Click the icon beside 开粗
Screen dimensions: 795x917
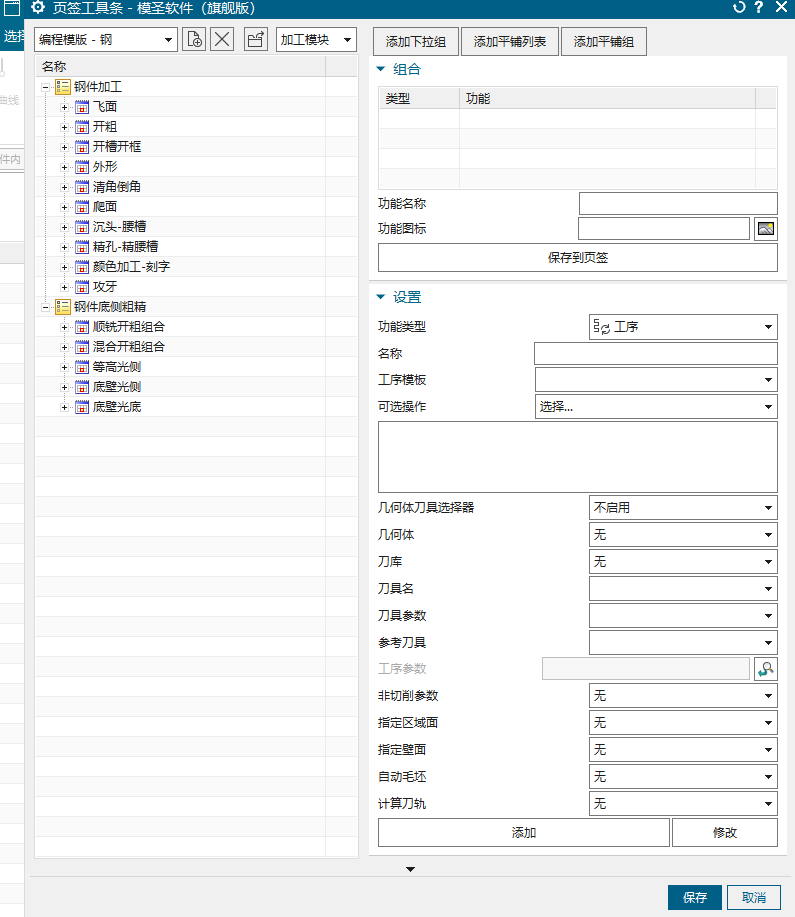(82, 127)
